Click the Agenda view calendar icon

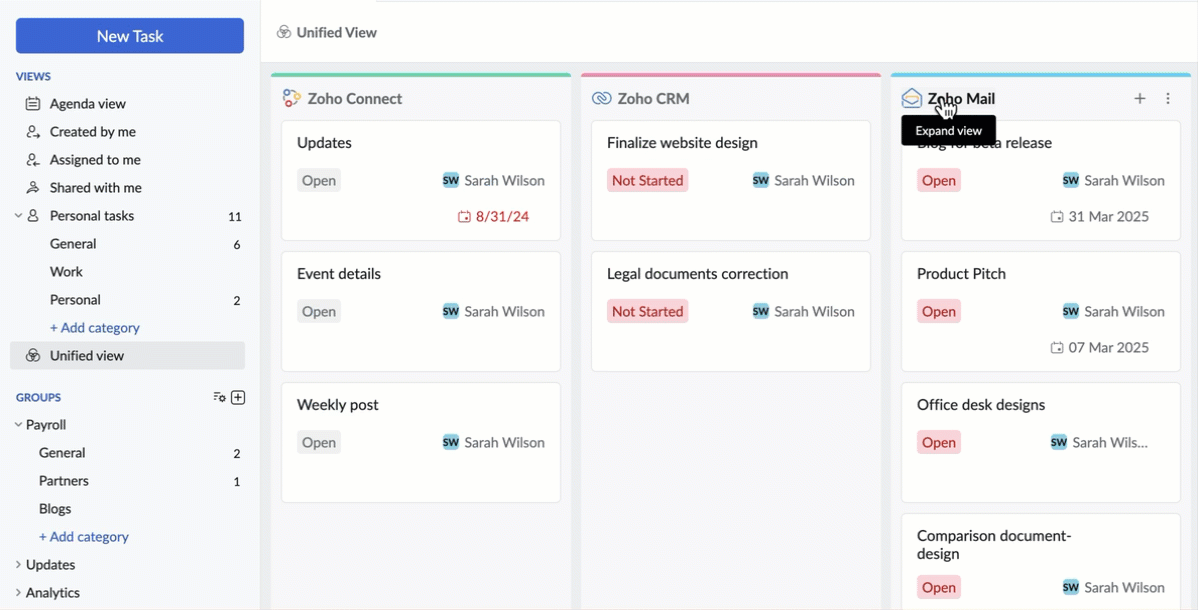point(33,103)
